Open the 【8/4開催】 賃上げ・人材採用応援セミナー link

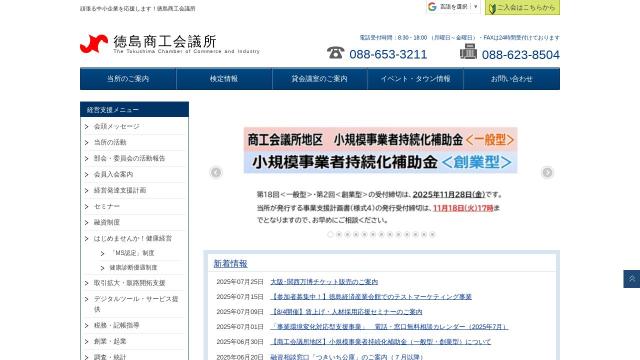click(x=346, y=312)
